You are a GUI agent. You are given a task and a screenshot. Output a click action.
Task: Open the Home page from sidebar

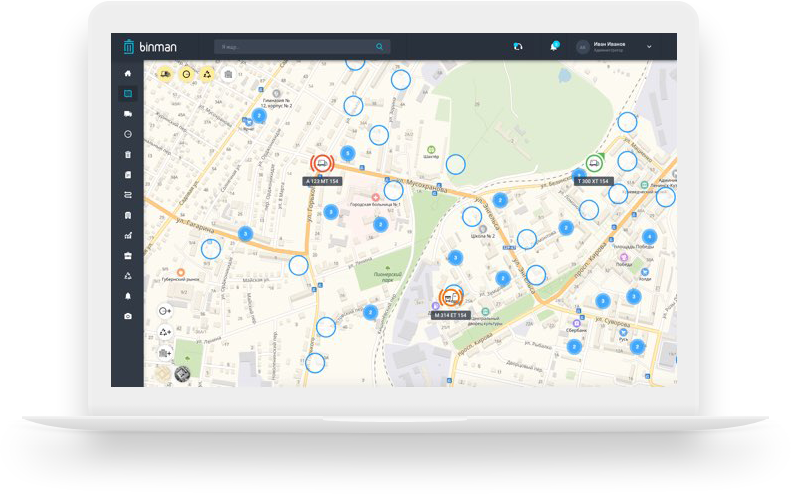[128, 74]
